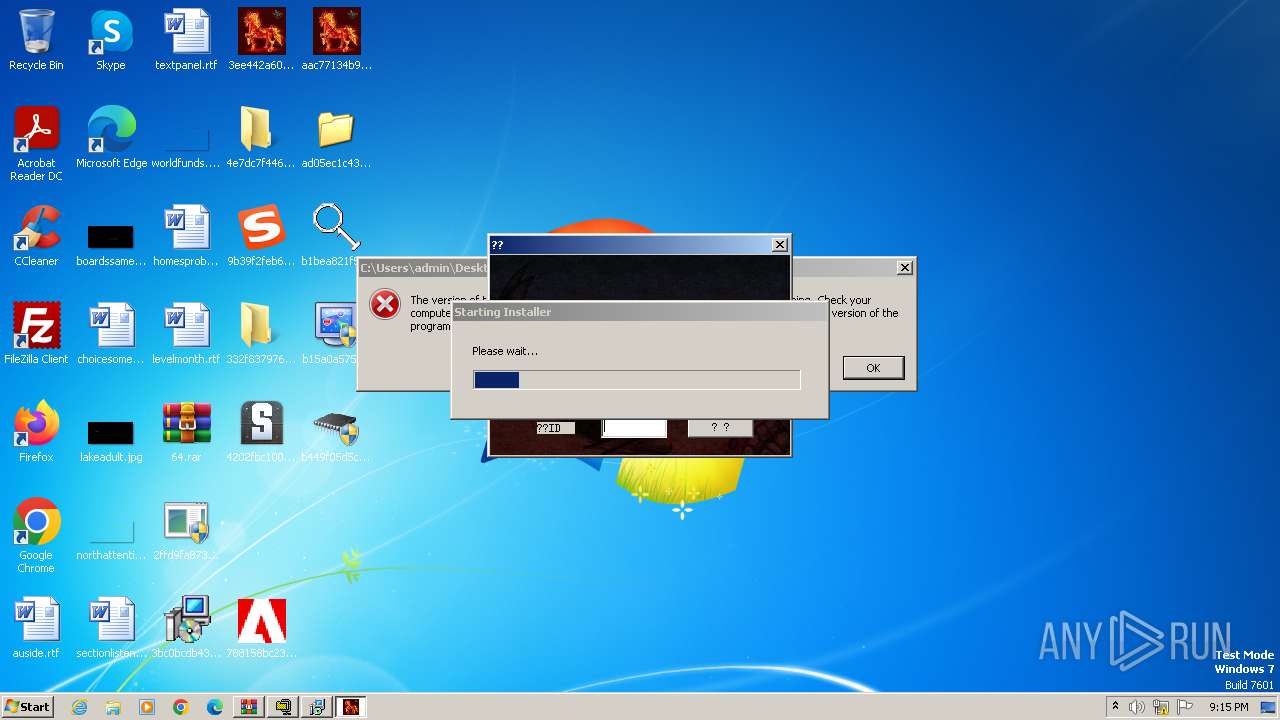
Task: Click the Starting Installer title bar
Action: click(640, 312)
